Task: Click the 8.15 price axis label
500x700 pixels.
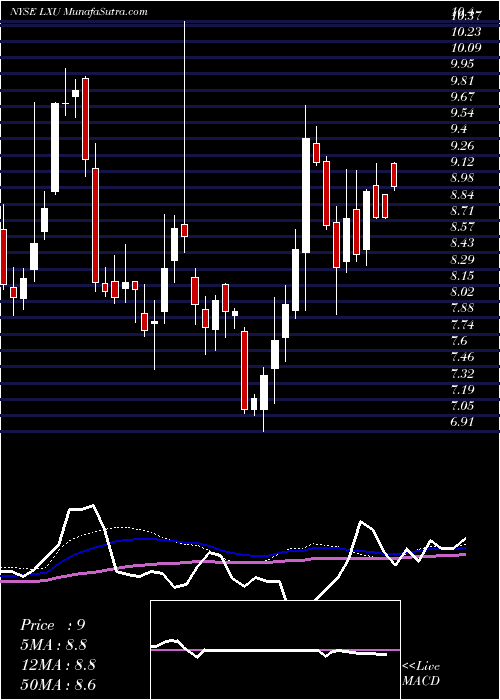Action: coord(464,275)
